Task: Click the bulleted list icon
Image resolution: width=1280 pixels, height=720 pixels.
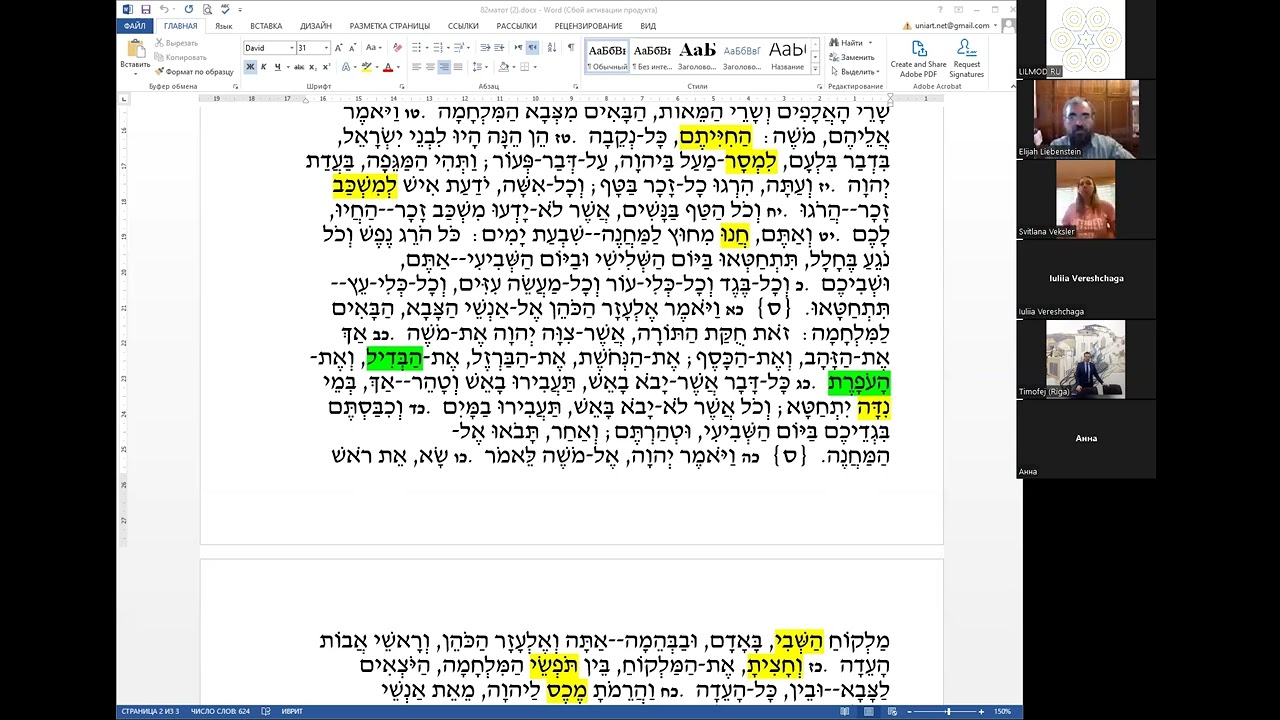Action: (417, 48)
